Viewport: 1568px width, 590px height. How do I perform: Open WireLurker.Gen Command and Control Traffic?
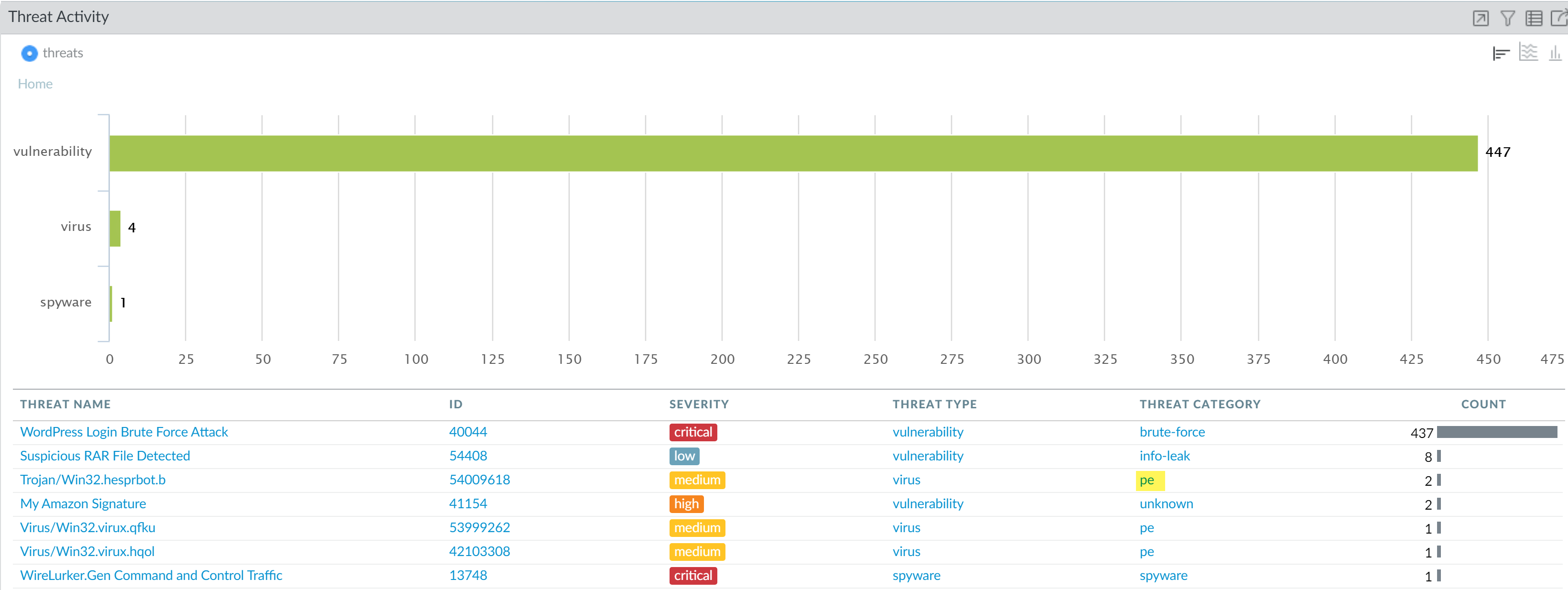pyautogui.click(x=151, y=575)
